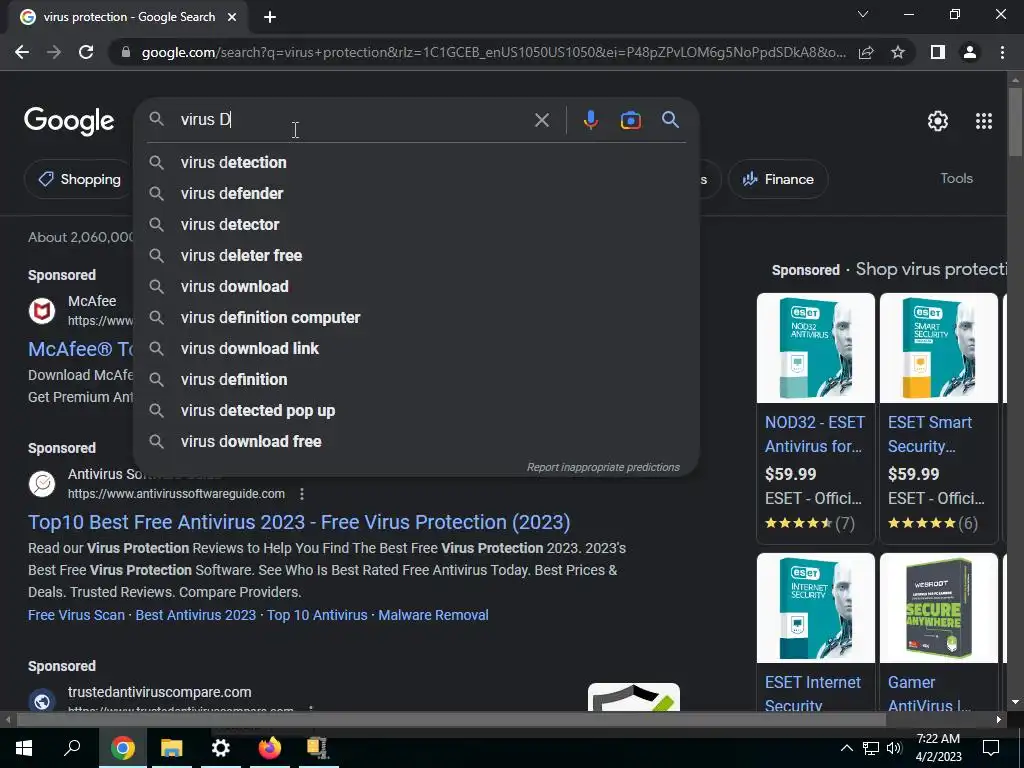The height and width of the screenshot is (768, 1024).
Task: Click the blue magnifier search button
Action: [x=670, y=120]
